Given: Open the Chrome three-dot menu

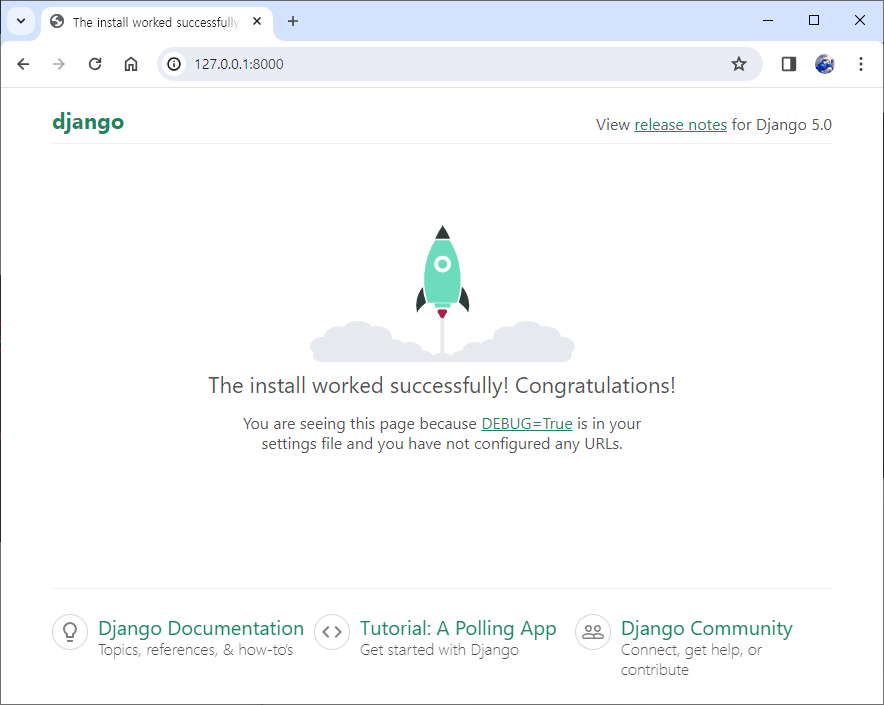Looking at the screenshot, I should tap(860, 64).
